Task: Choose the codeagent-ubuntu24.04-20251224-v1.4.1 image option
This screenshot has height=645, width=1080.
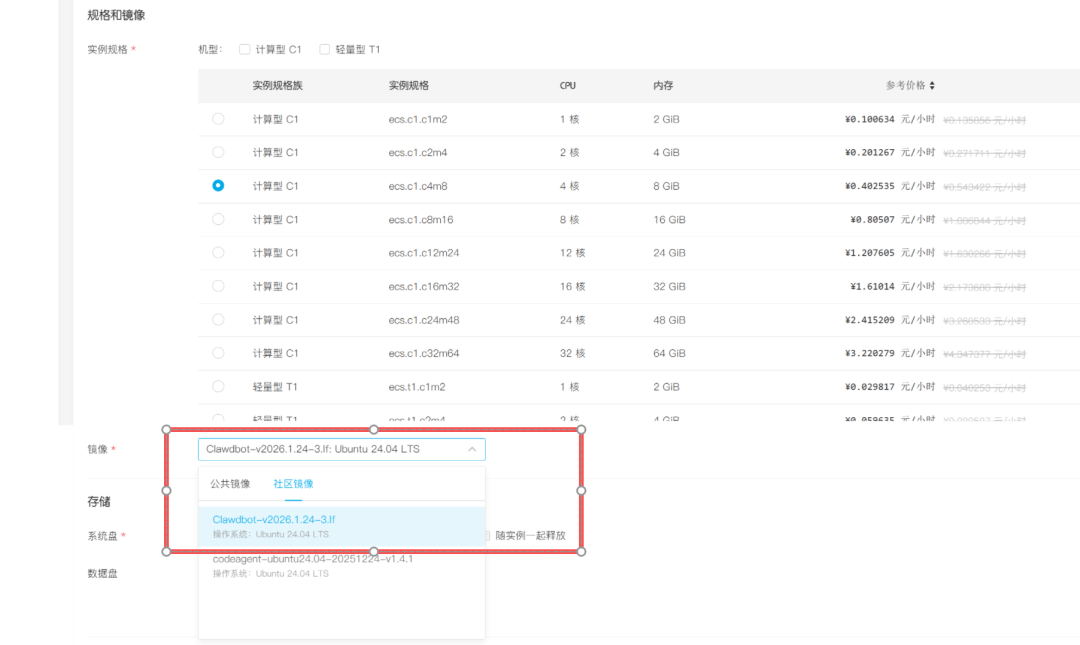Action: [x=342, y=566]
